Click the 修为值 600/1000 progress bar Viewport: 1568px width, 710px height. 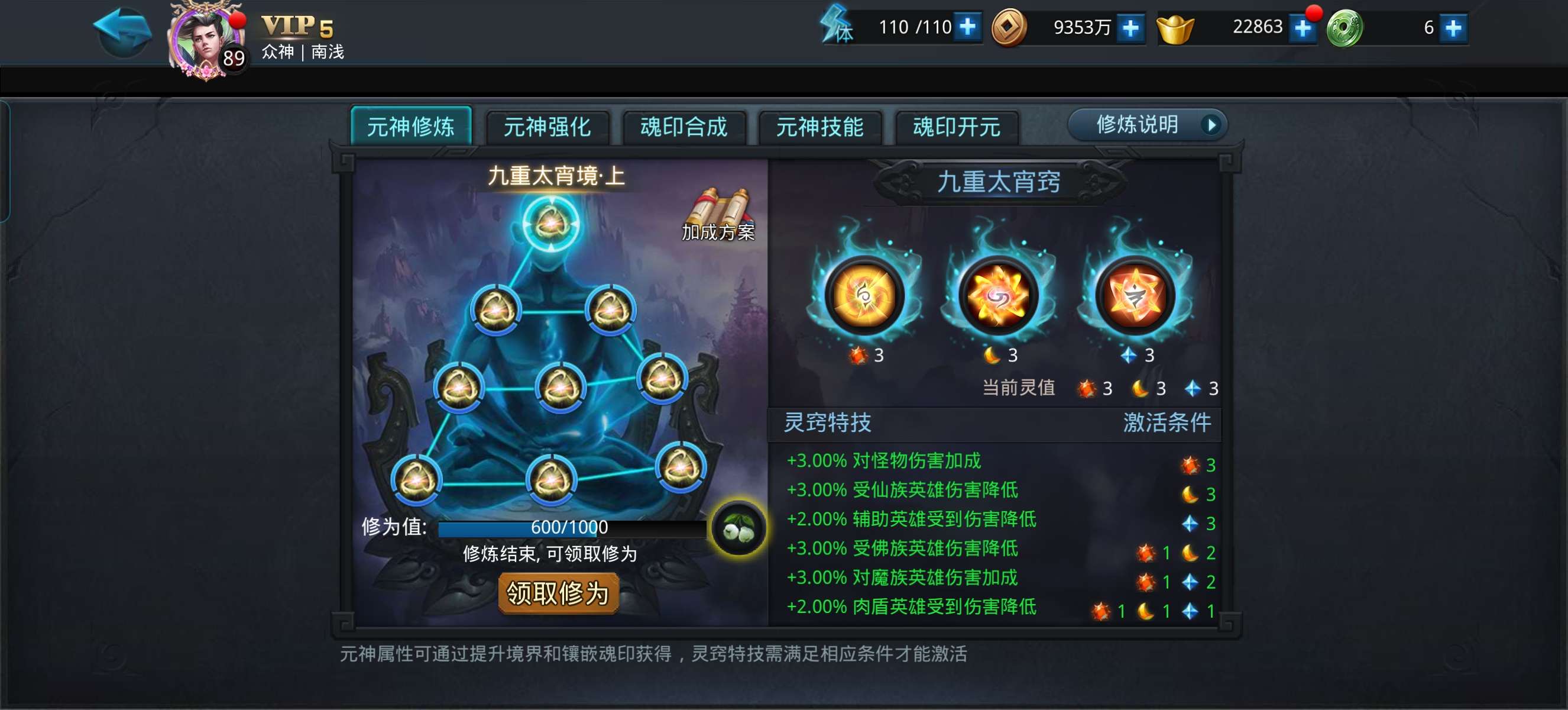click(571, 527)
